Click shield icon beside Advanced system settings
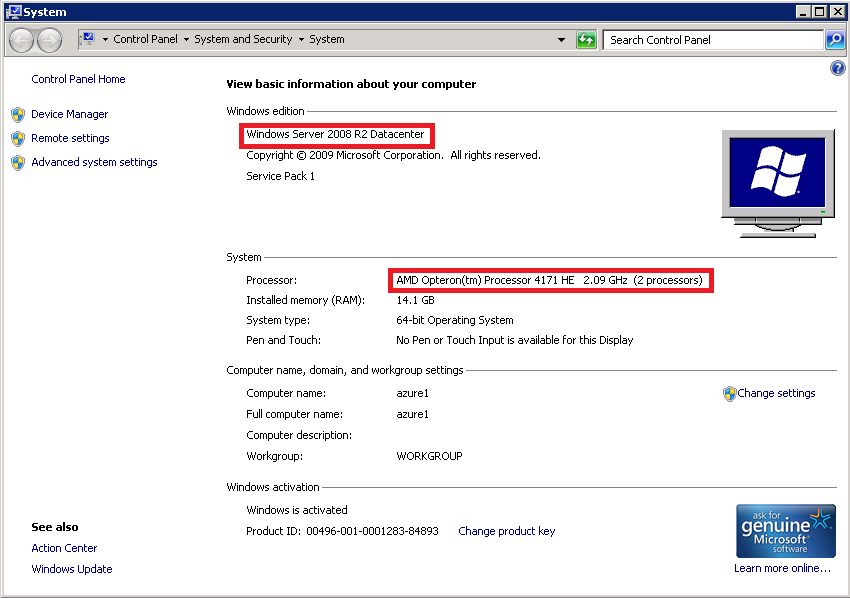The image size is (850, 598). coord(18,163)
